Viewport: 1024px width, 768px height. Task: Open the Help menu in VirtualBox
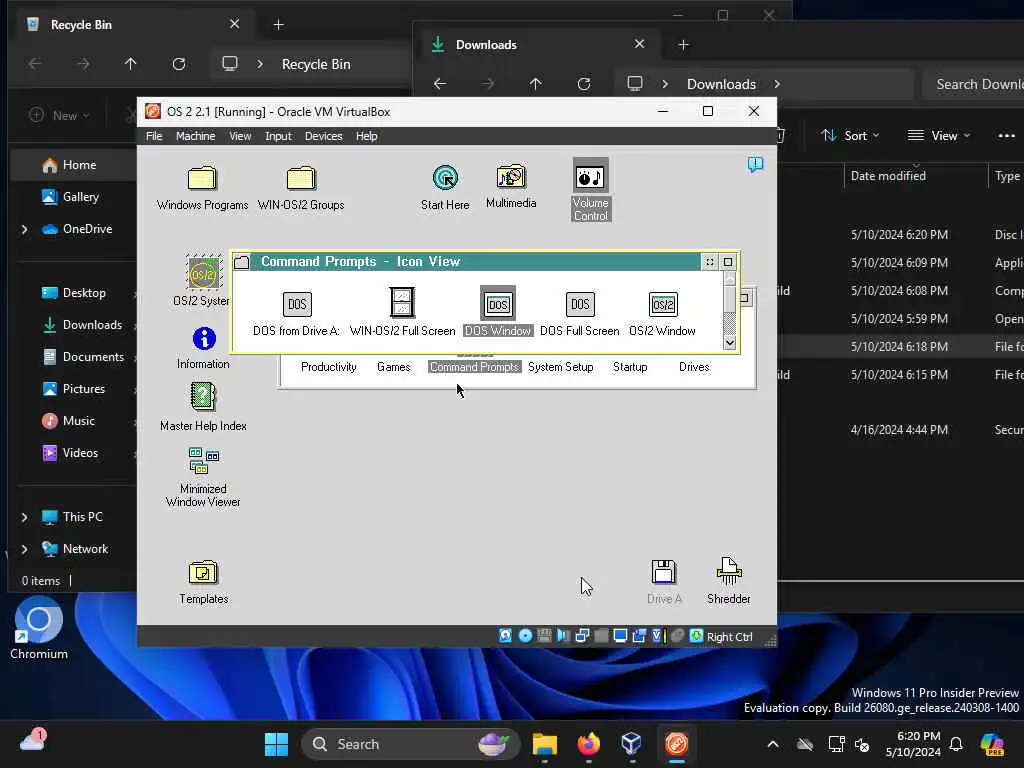coord(366,136)
